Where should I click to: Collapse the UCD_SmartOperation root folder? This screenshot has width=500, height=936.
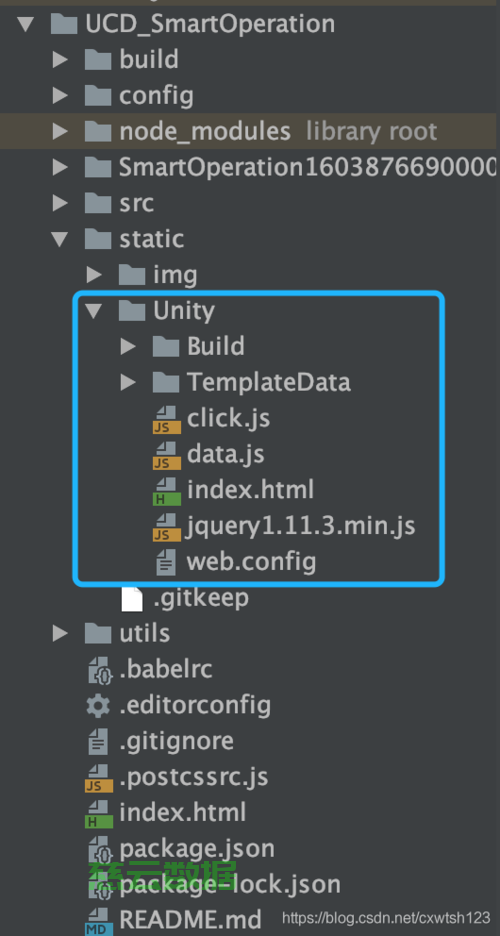click(25, 24)
